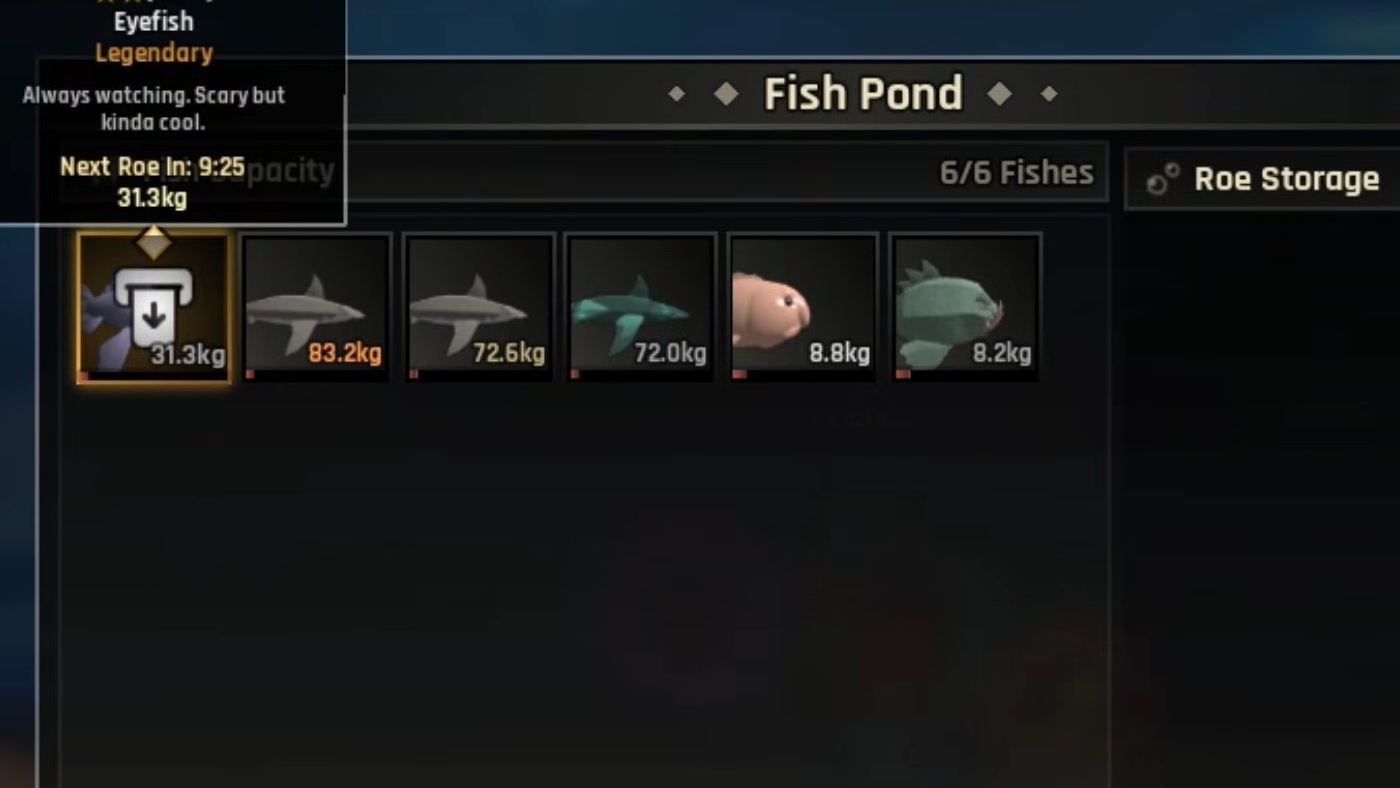Viewport: 1400px width, 788px height.
Task: Click the small diamond at far left of title
Action: [677, 94]
